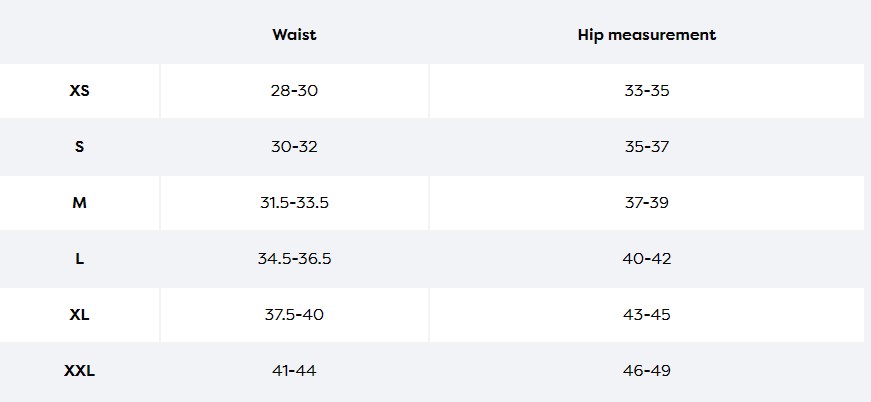
Task: Click the Hip measurement column header
Action: tap(646, 34)
